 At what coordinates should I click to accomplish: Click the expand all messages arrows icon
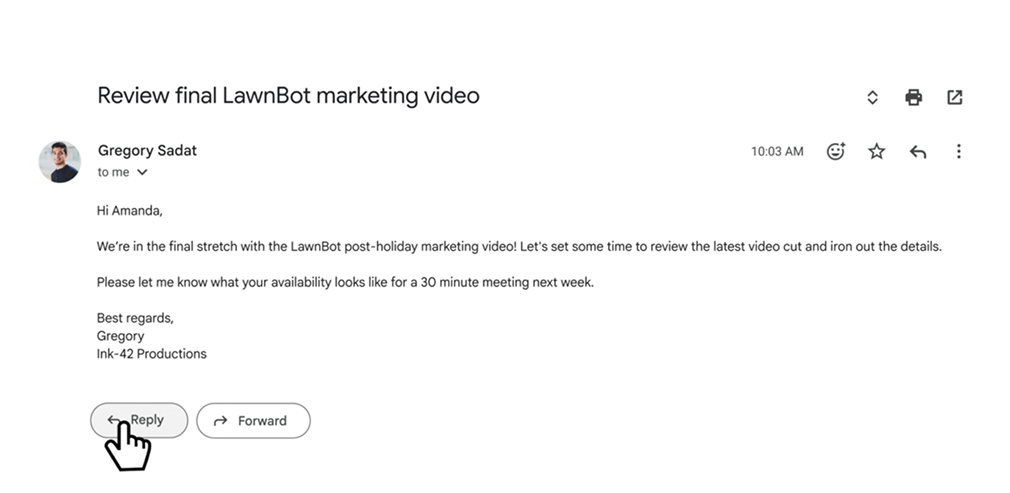[x=872, y=97]
